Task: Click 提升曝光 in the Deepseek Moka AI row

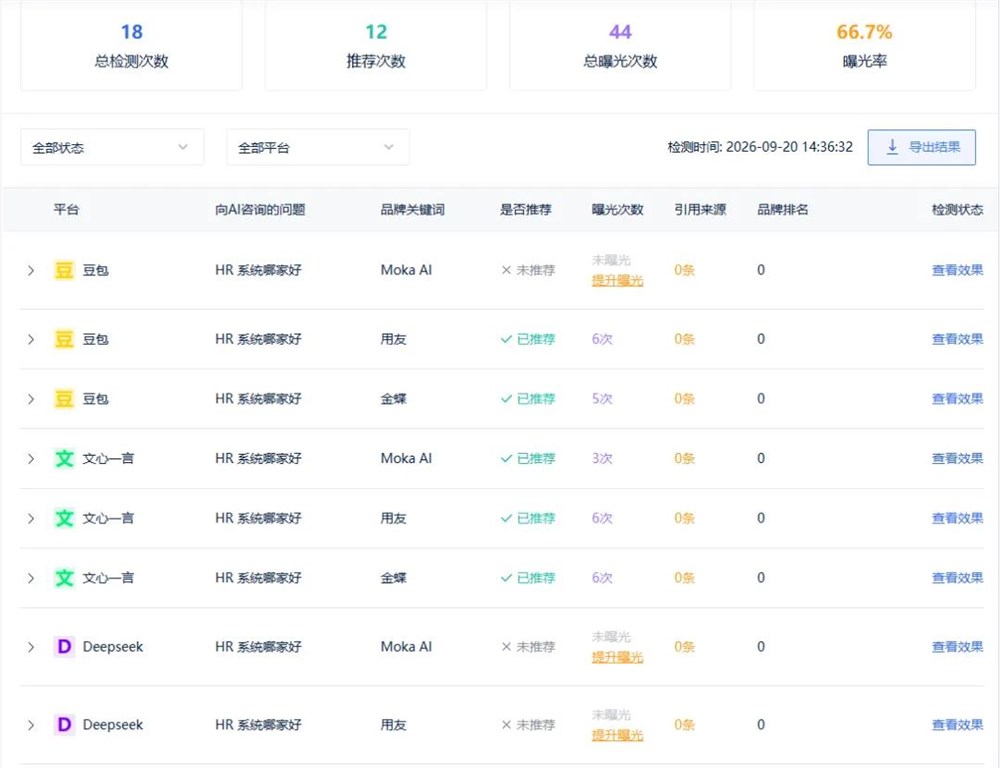Action: click(x=617, y=657)
